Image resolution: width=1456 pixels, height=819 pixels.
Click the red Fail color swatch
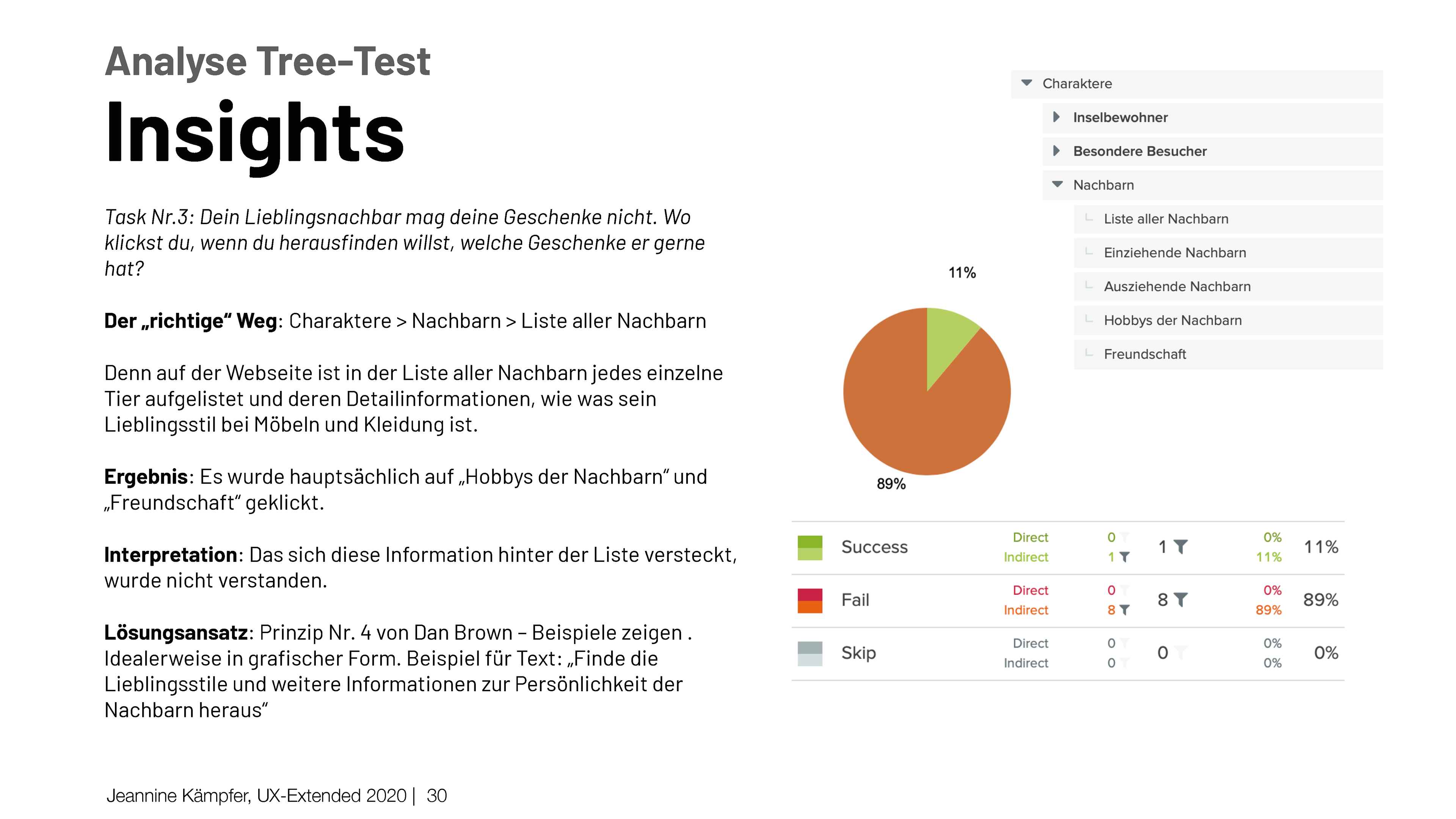[810, 600]
